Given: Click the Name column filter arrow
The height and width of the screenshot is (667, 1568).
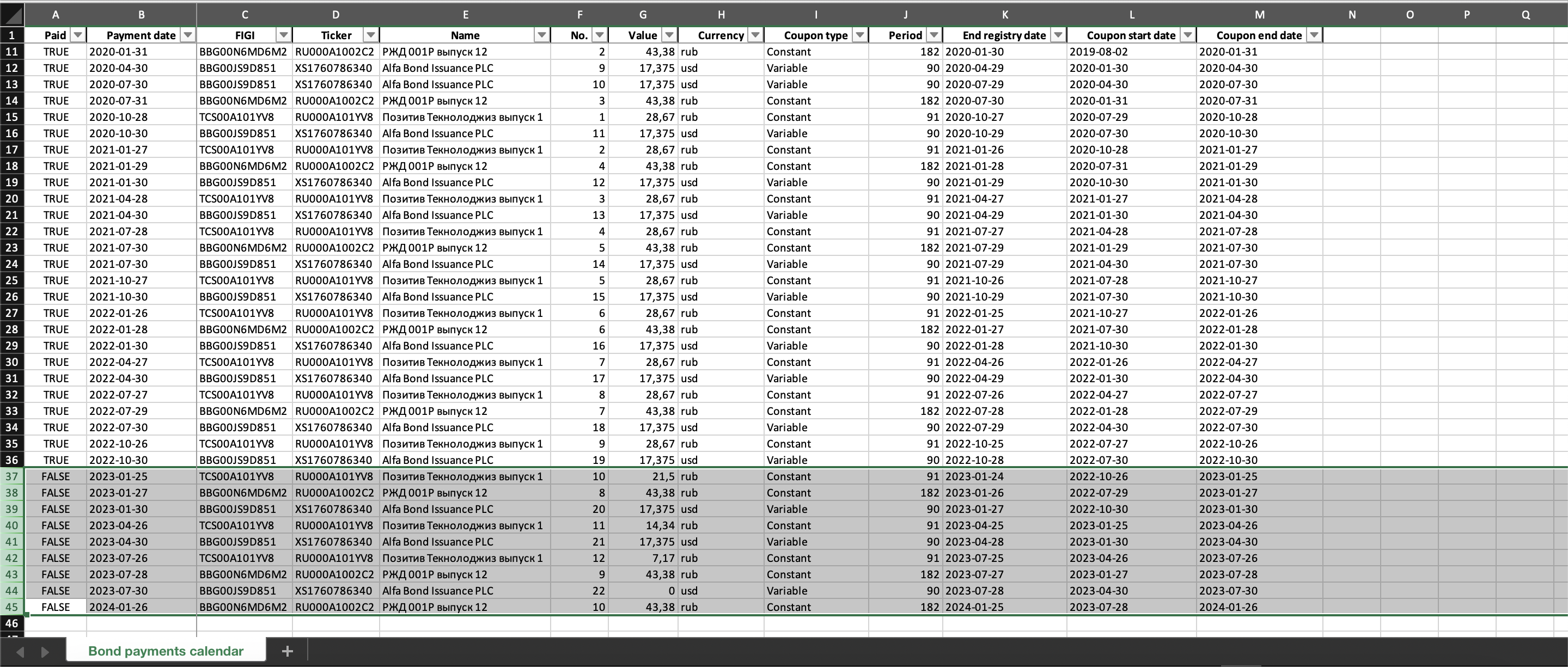Looking at the screenshot, I should point(541,35).
